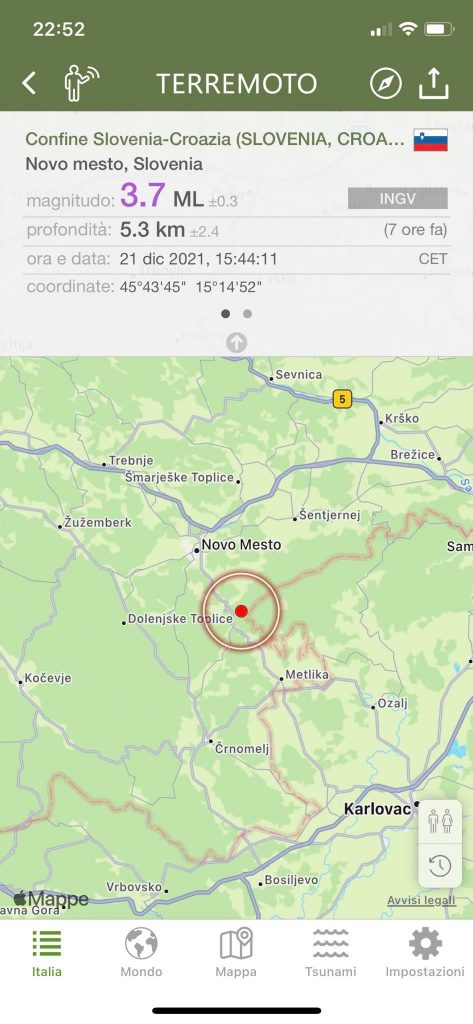Tap the Slovenia flag icon
Viewport: 473px width, 1024px height.
pyautogui.click(x=431, y=140)
